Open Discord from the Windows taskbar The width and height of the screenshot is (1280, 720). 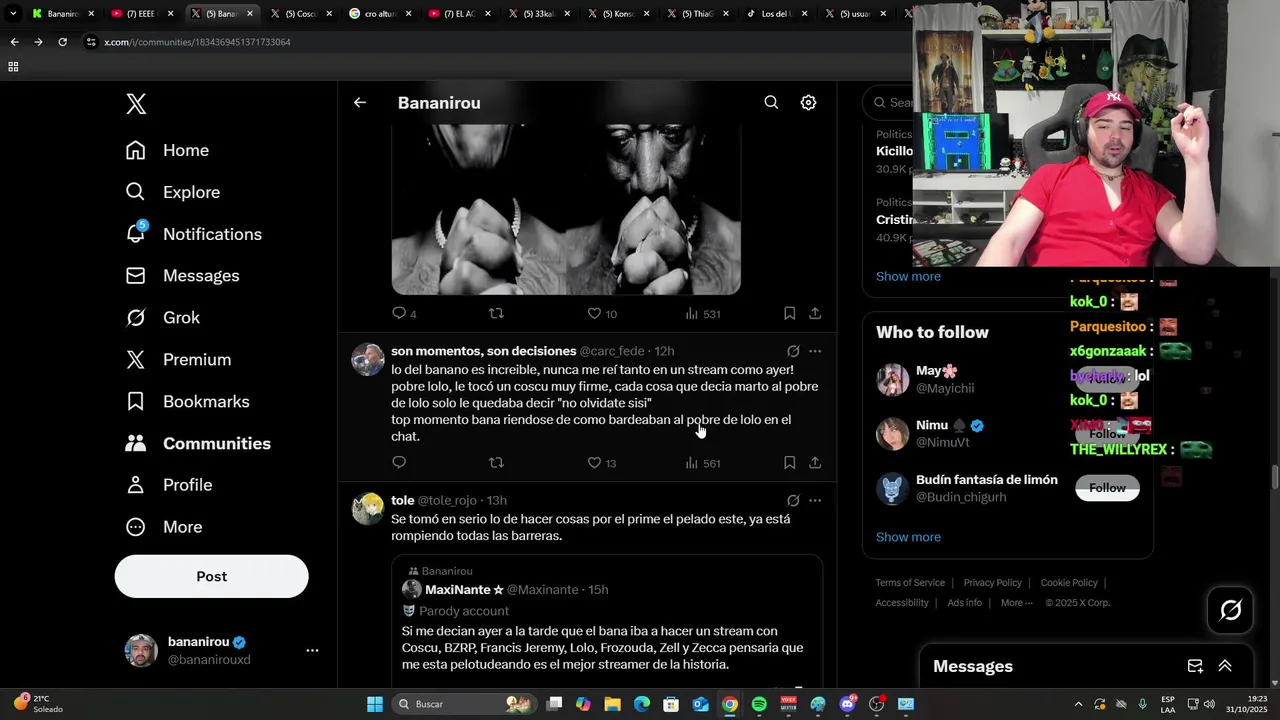click(x=848, y=704)
